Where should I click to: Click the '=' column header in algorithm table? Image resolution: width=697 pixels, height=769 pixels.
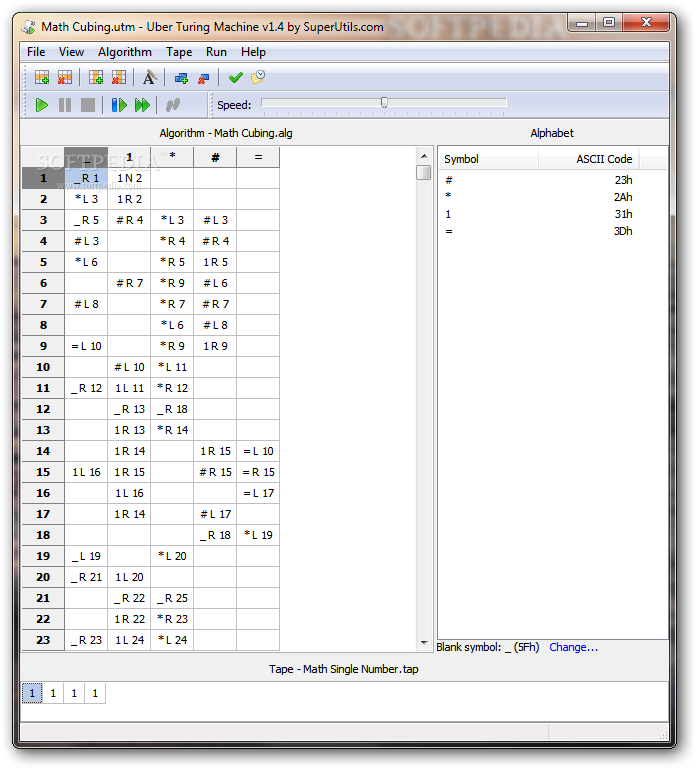[258, 157]
